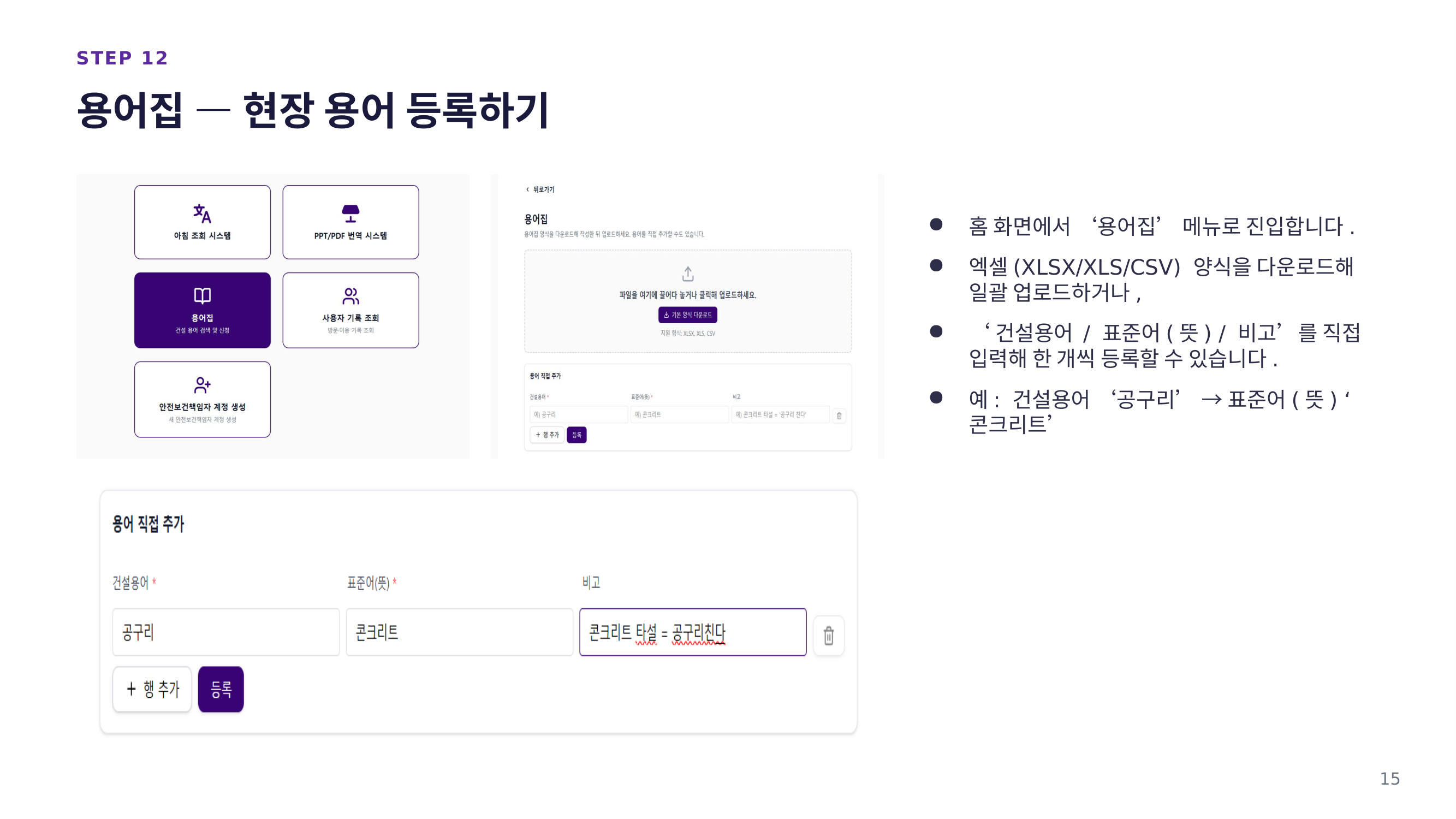Click the add-user icon on 안전보건책임자 계정 생성

tap(202, 385)
